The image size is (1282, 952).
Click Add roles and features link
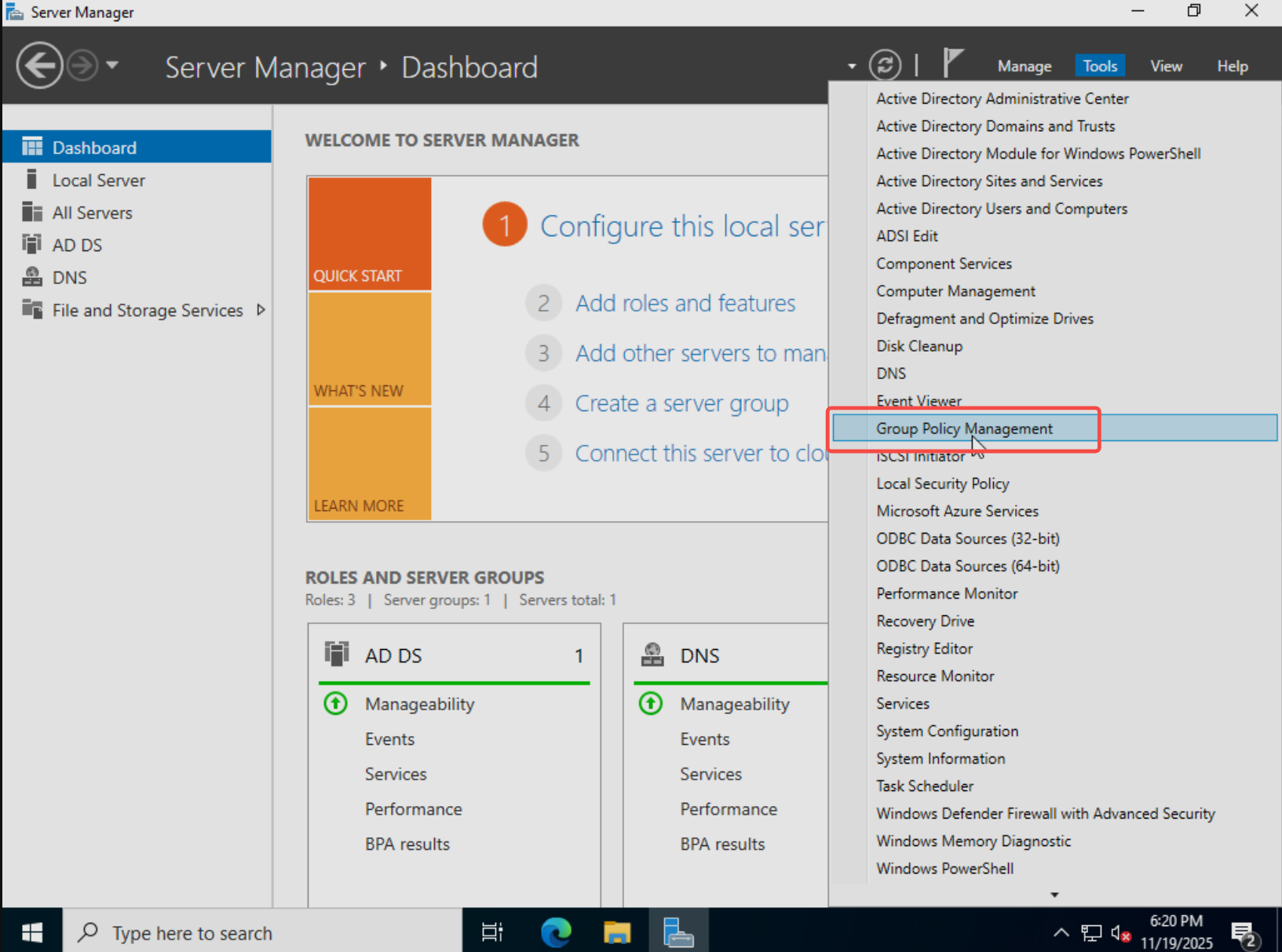point(685,303)
